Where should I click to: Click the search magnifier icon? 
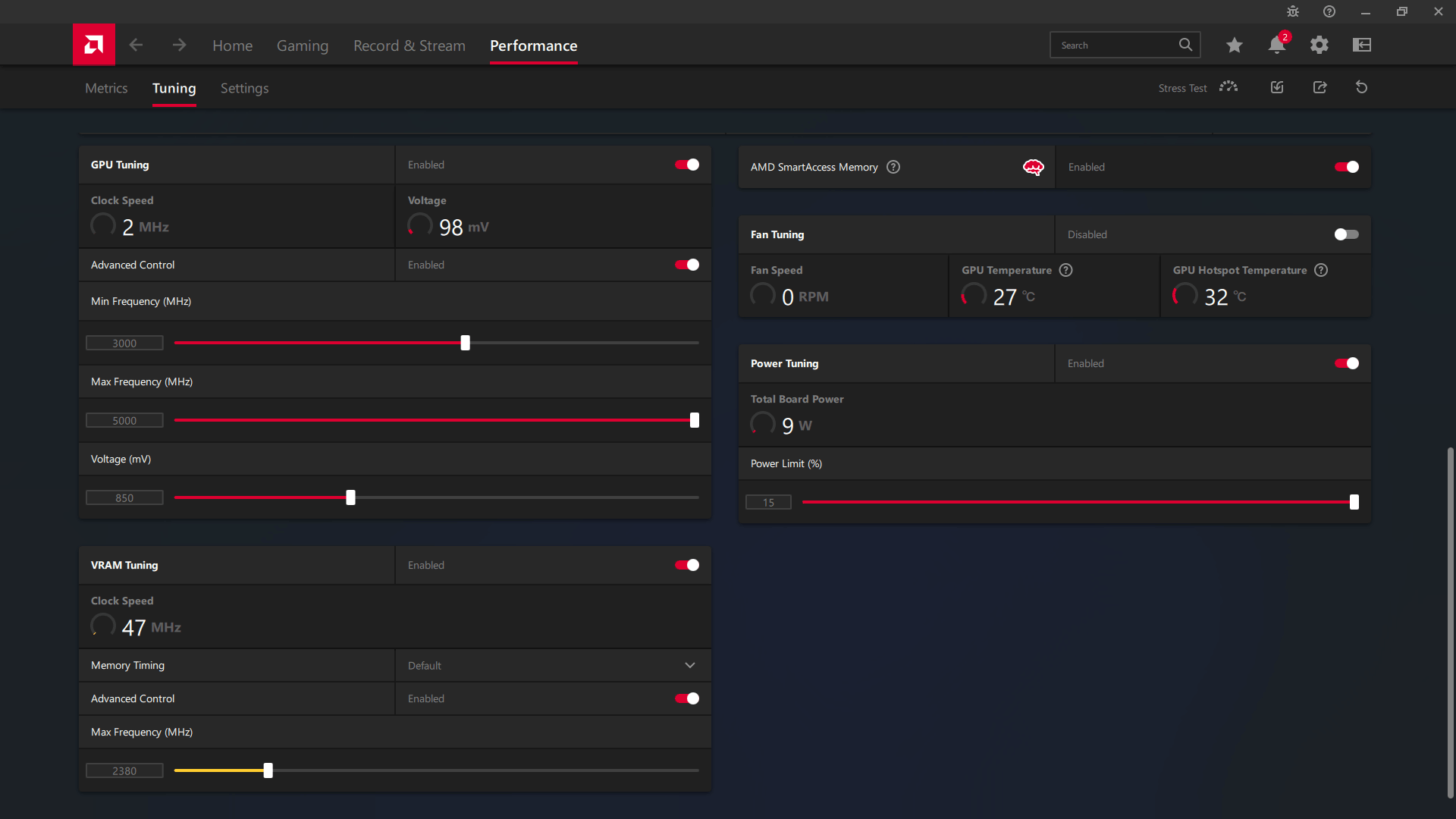[1185, 45]
